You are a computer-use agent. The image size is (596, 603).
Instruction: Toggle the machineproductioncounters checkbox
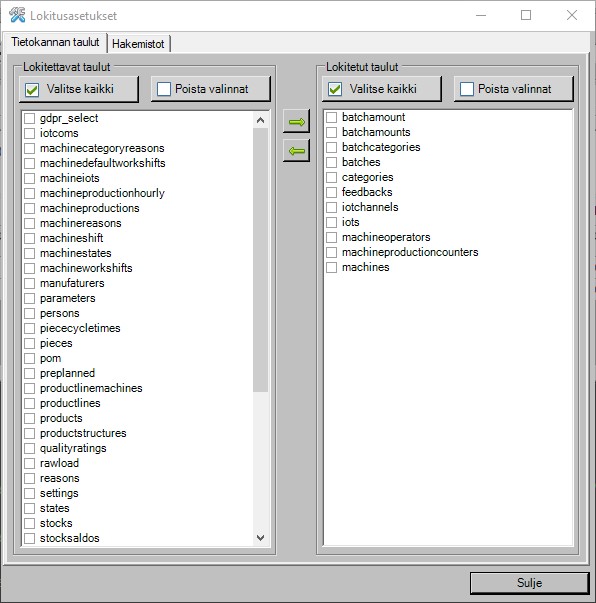(331, 252)
